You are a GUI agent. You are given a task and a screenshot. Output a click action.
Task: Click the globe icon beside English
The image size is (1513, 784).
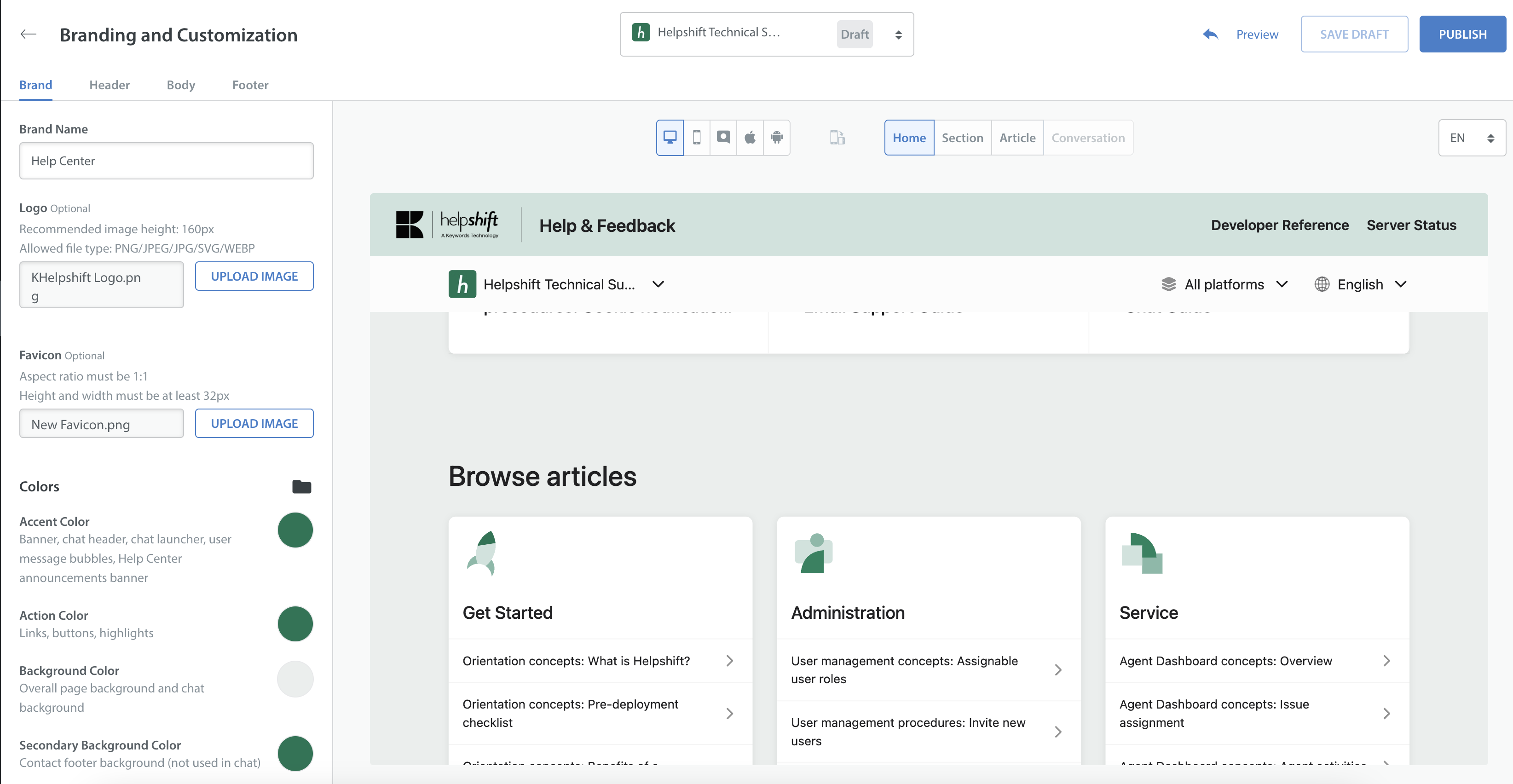click(1322, 284)
